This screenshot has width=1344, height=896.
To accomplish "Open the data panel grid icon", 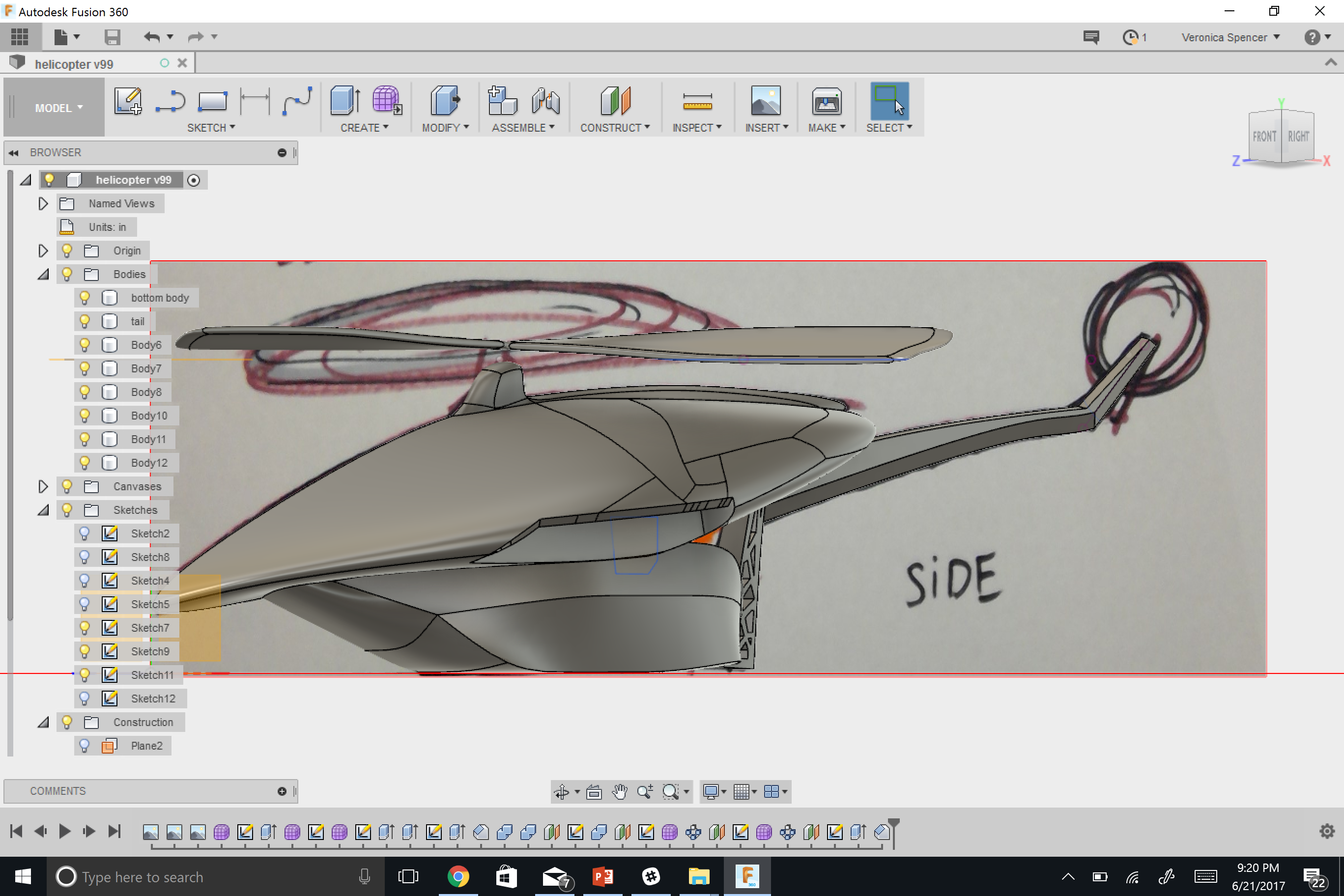I will pos(20,37).
